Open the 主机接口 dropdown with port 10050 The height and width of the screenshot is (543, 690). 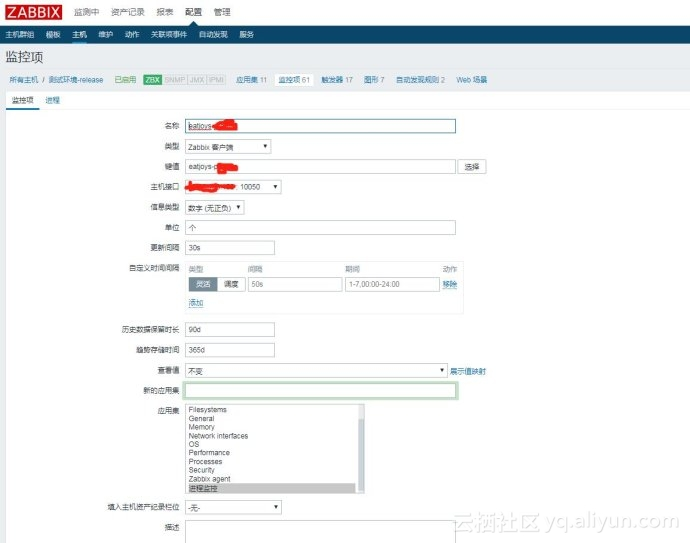pyautogui.click(x=233, y=187)
